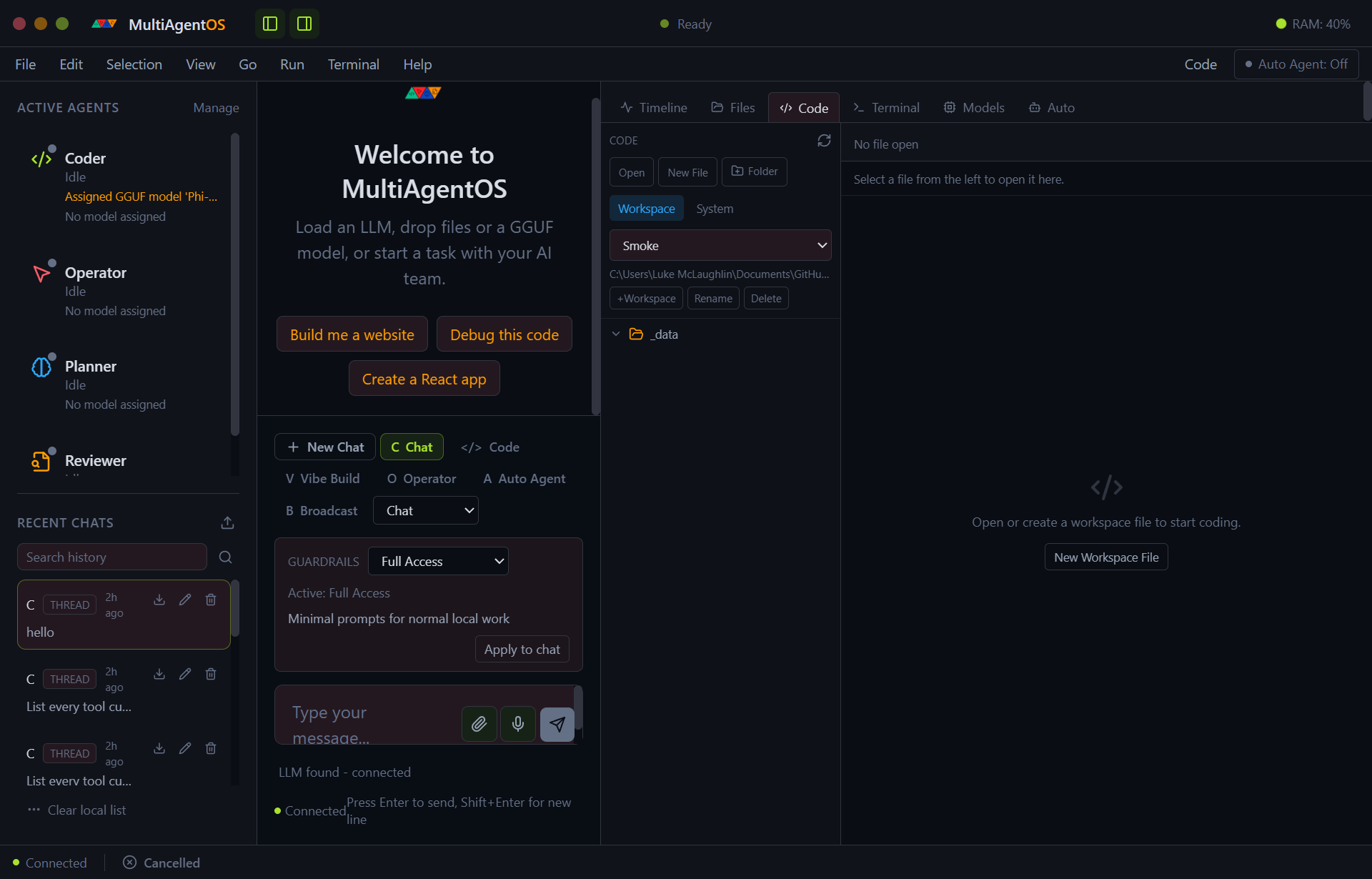1372x879 pixels.
Task: Click New Workspace File button
Action: (1106, 557)
